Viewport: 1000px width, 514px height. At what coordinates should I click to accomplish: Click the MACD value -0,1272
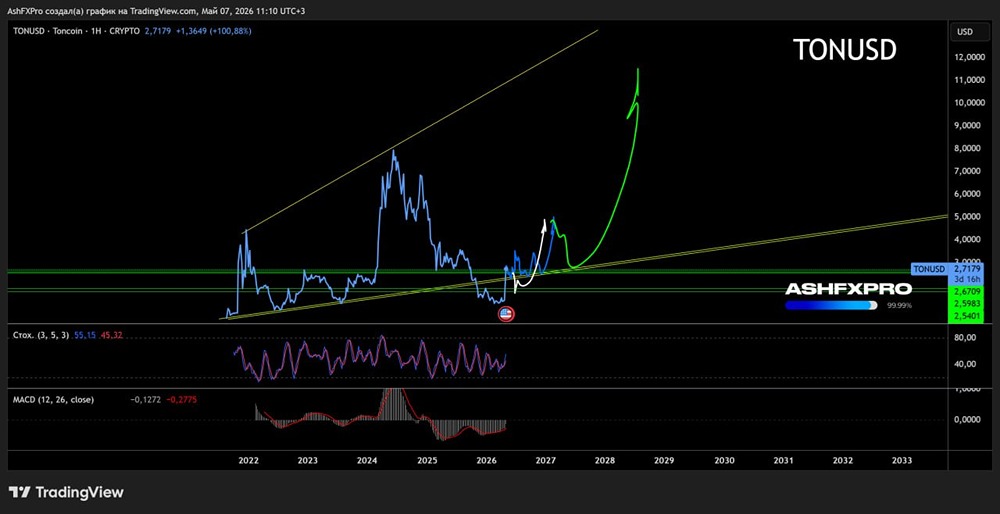[x=143, y=400]
